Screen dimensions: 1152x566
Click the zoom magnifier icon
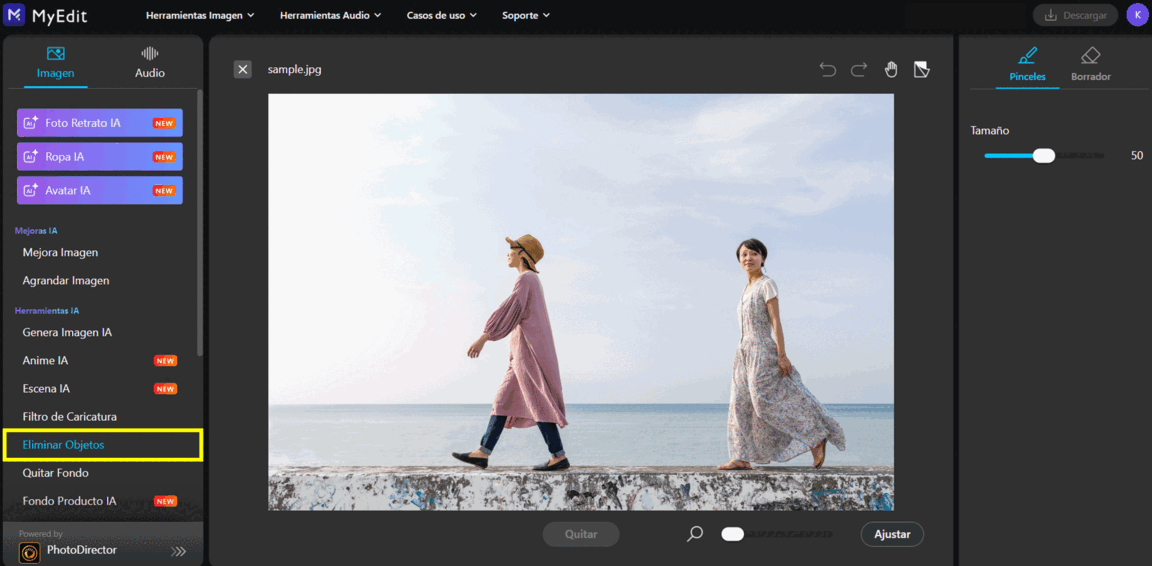pyautogui.click(x=694, y=534)
